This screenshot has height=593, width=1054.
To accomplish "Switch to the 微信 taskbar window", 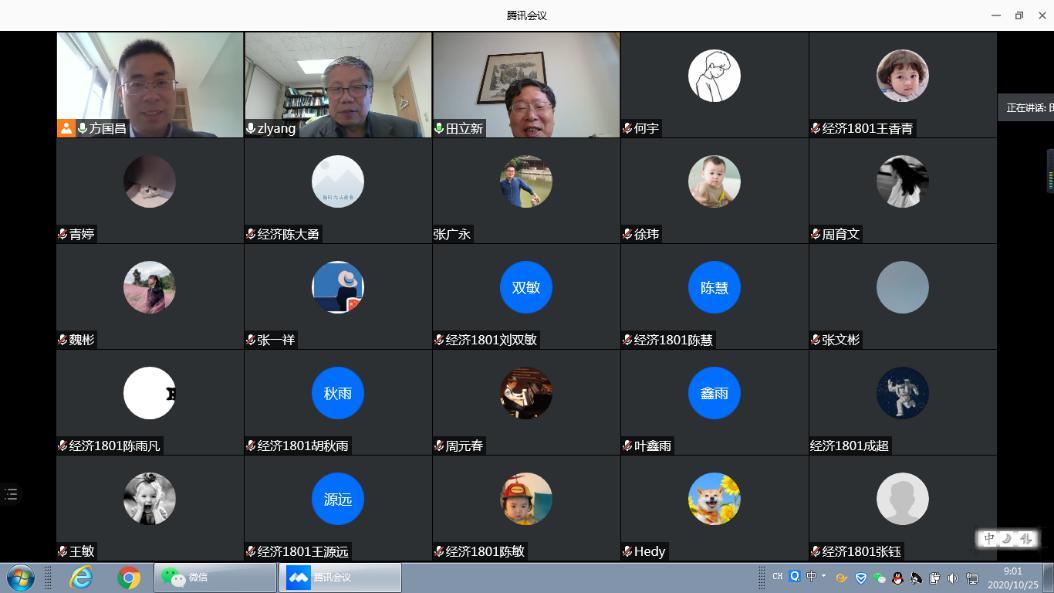I will click(x=215, y=577).
